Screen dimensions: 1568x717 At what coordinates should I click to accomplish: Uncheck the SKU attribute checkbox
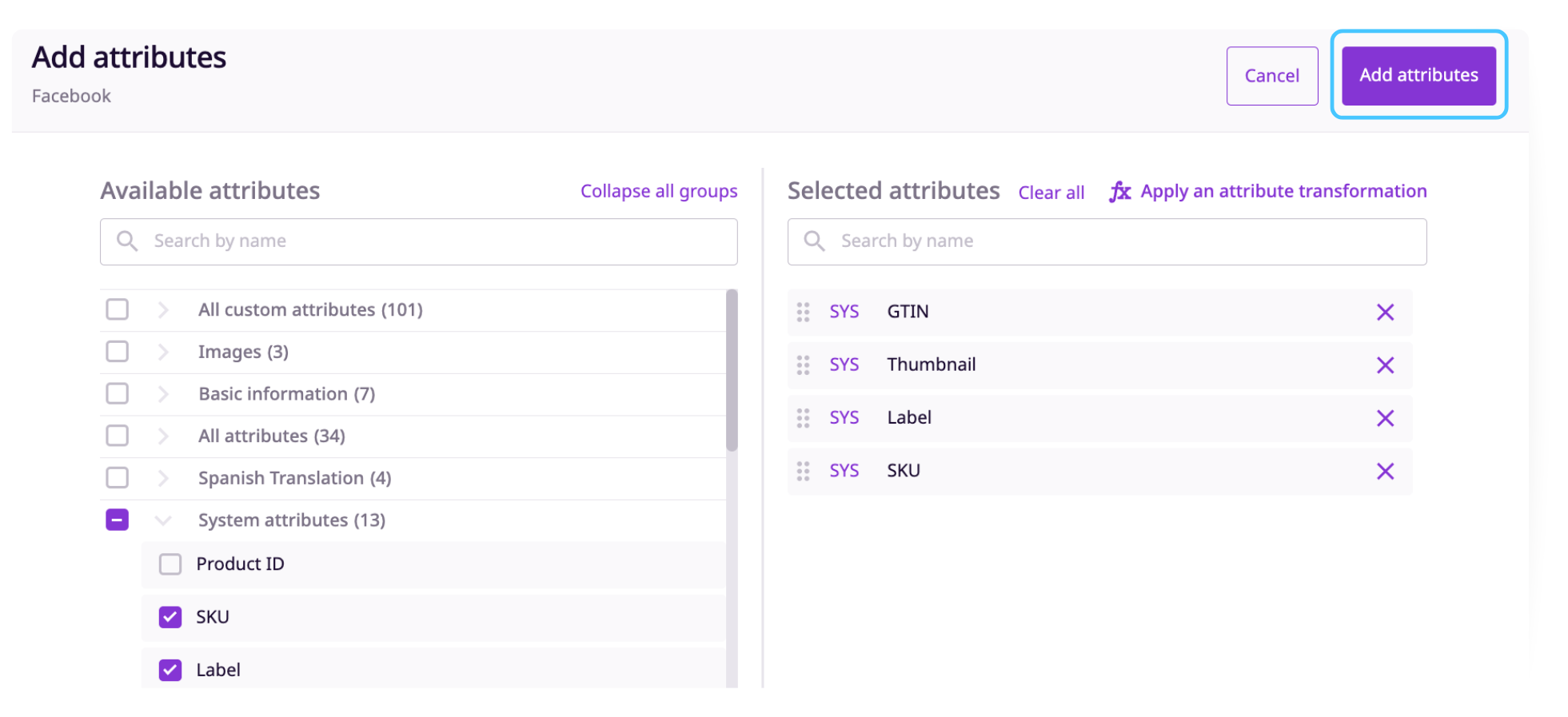pos(170,617)
